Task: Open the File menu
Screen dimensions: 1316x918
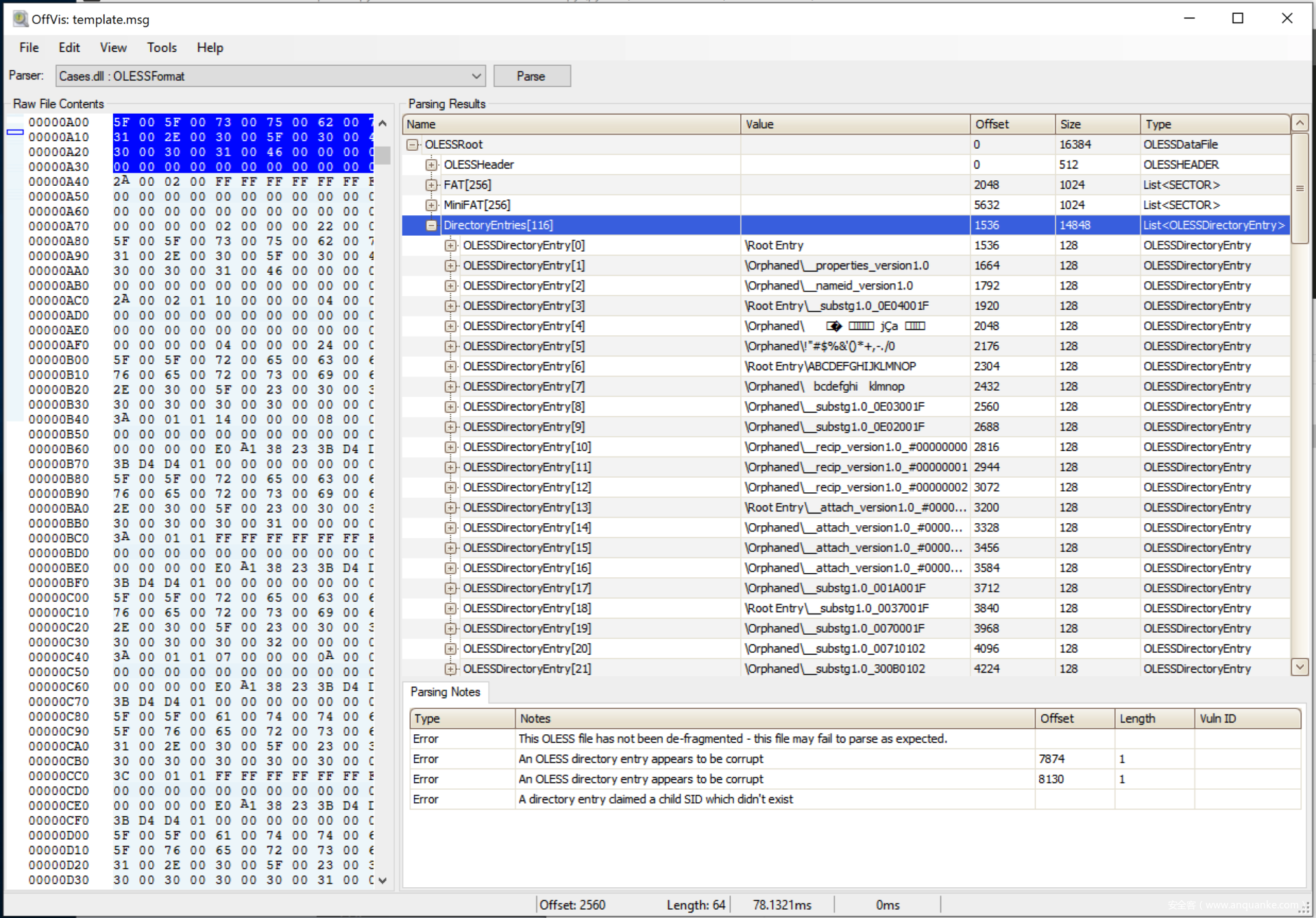Action: [x=29, y=47]
